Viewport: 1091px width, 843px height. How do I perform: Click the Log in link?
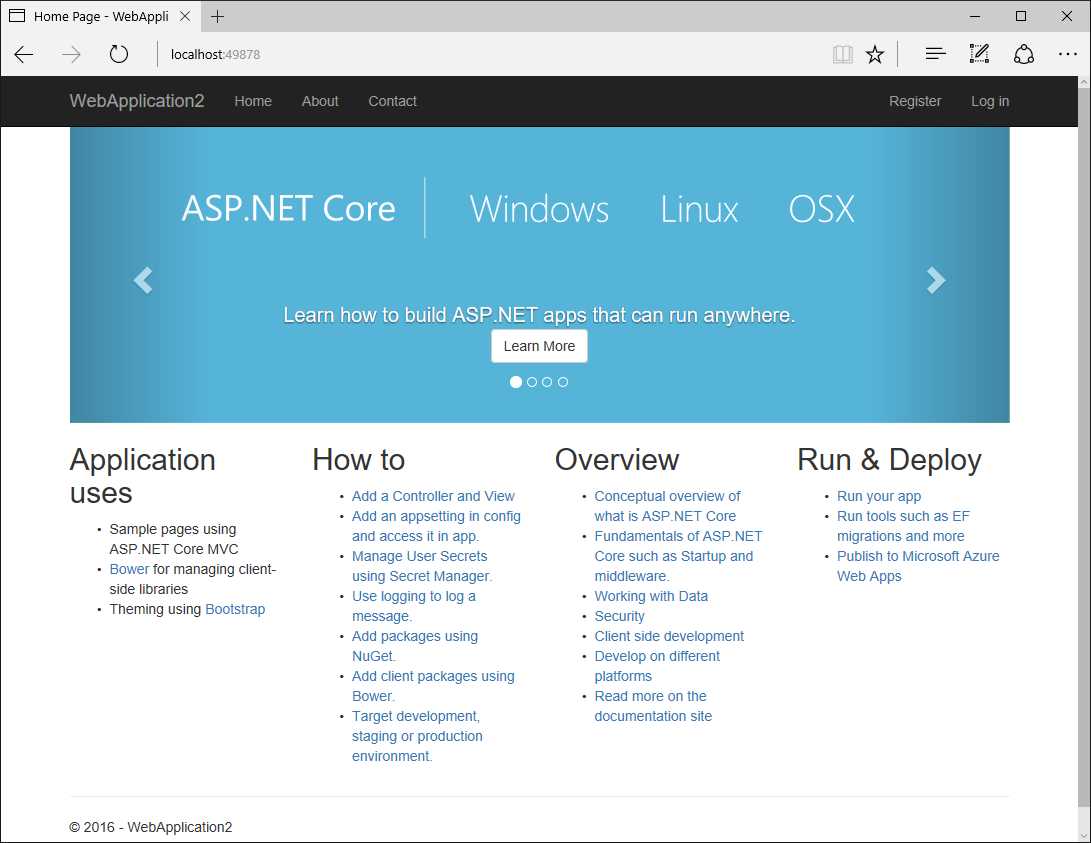coord(989,101)
